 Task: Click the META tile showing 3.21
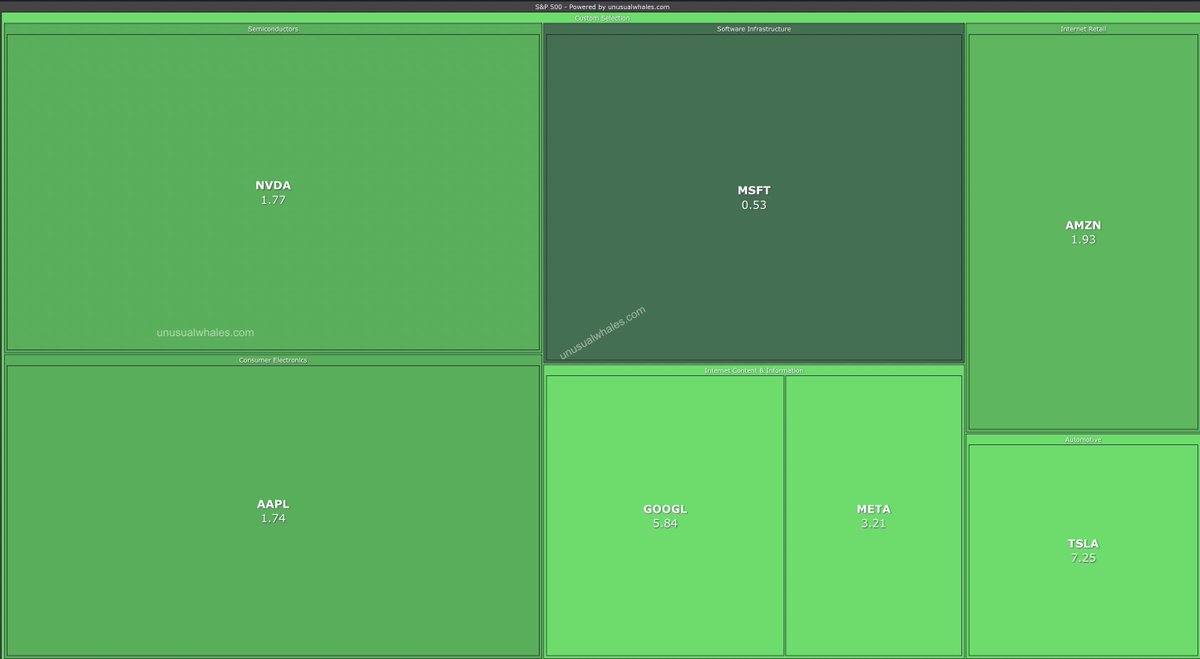tap(874, 515)
